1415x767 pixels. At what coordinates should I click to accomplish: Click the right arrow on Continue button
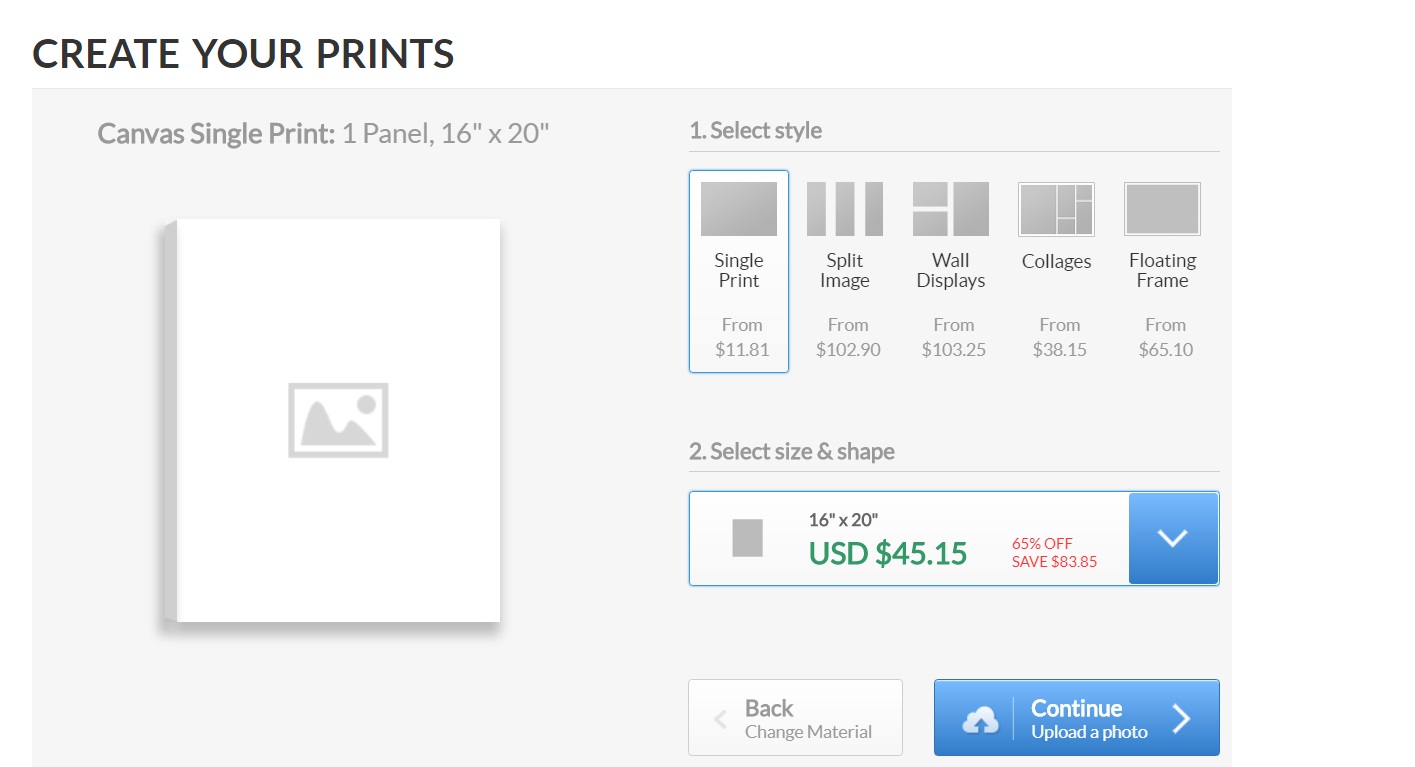point(1182,719)
